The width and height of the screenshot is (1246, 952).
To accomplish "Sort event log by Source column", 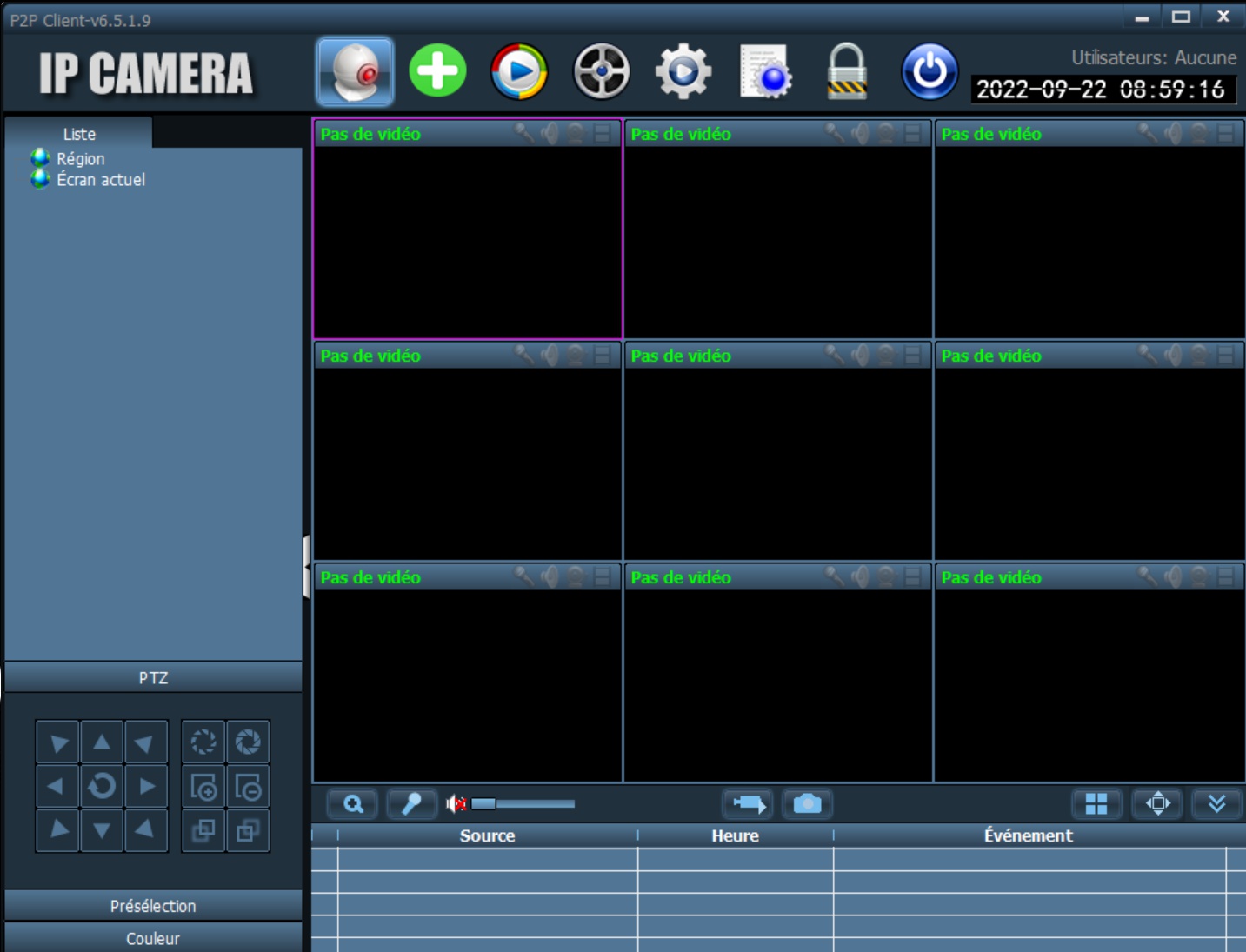I will (487, 835).
